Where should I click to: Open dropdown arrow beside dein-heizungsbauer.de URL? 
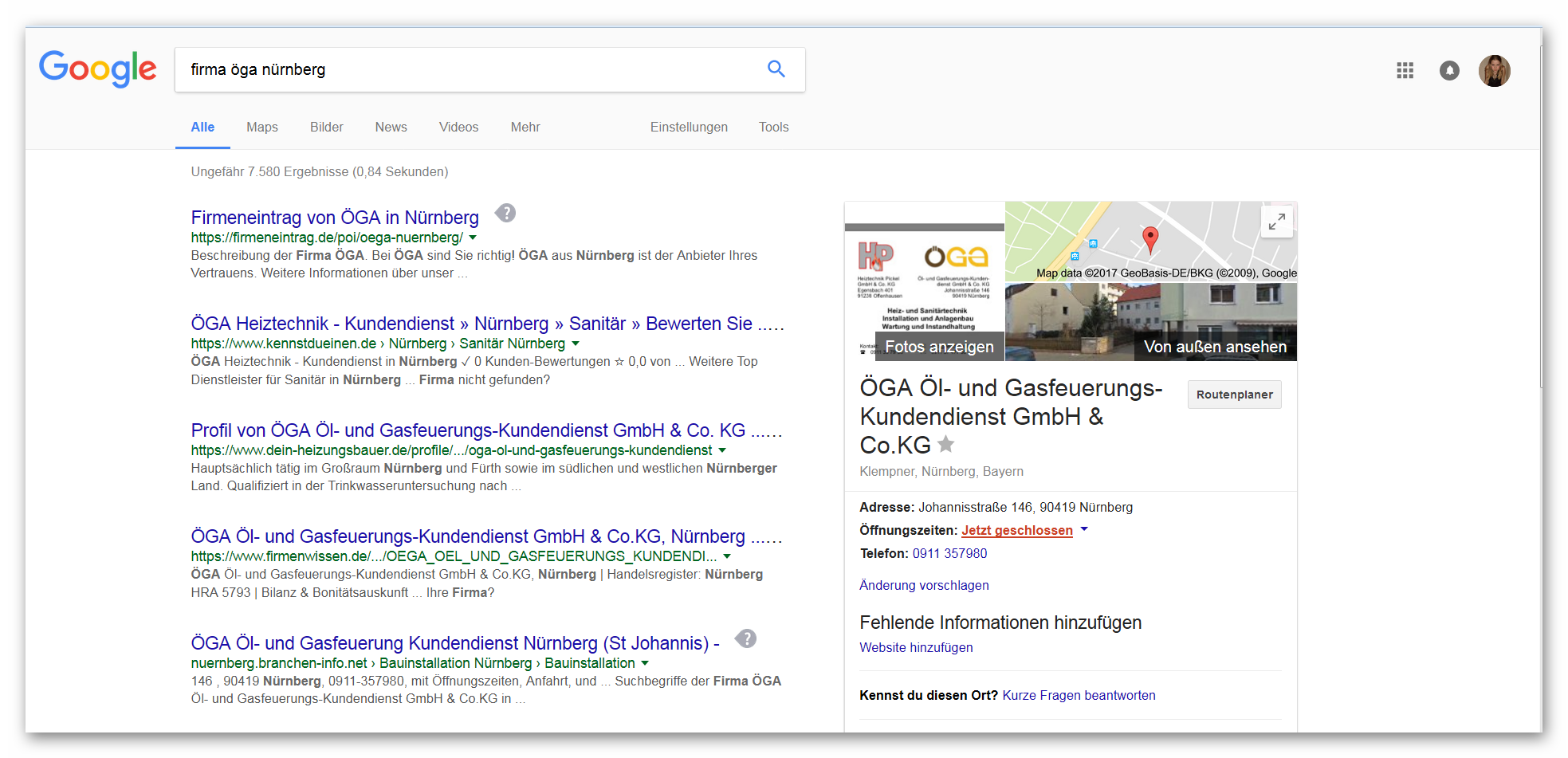click(722, 450)
